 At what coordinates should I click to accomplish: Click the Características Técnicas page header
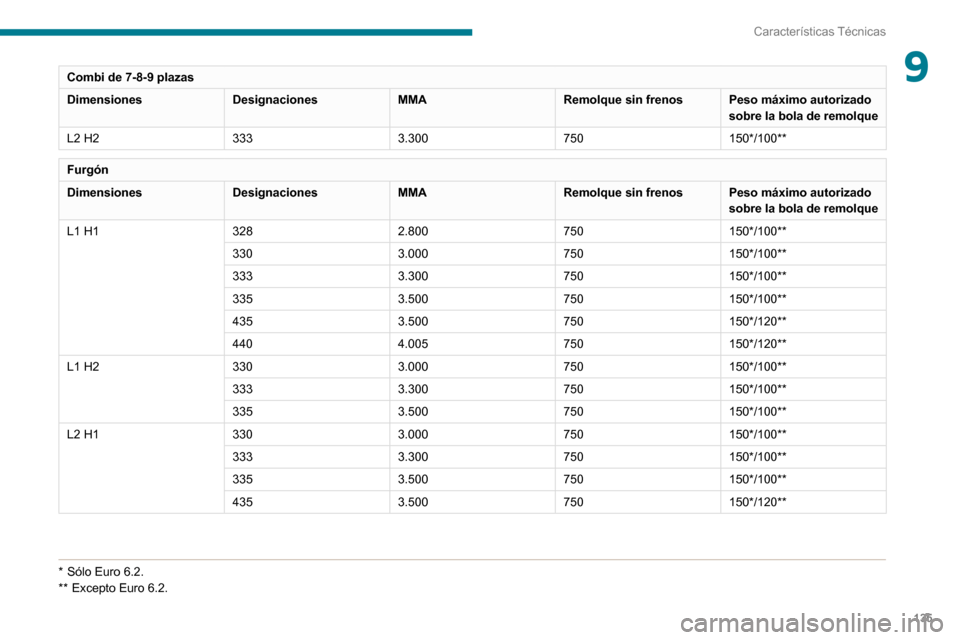820,31
